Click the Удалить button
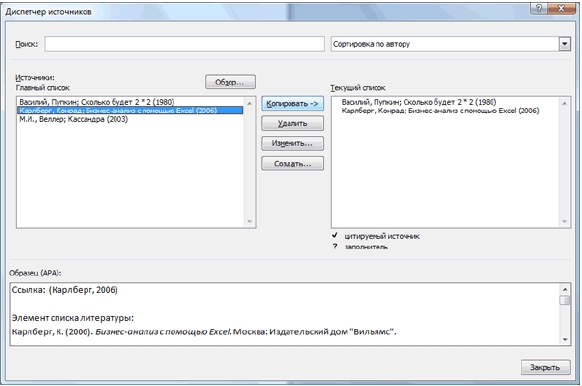The image size is (582, 386). click(292, 124)
